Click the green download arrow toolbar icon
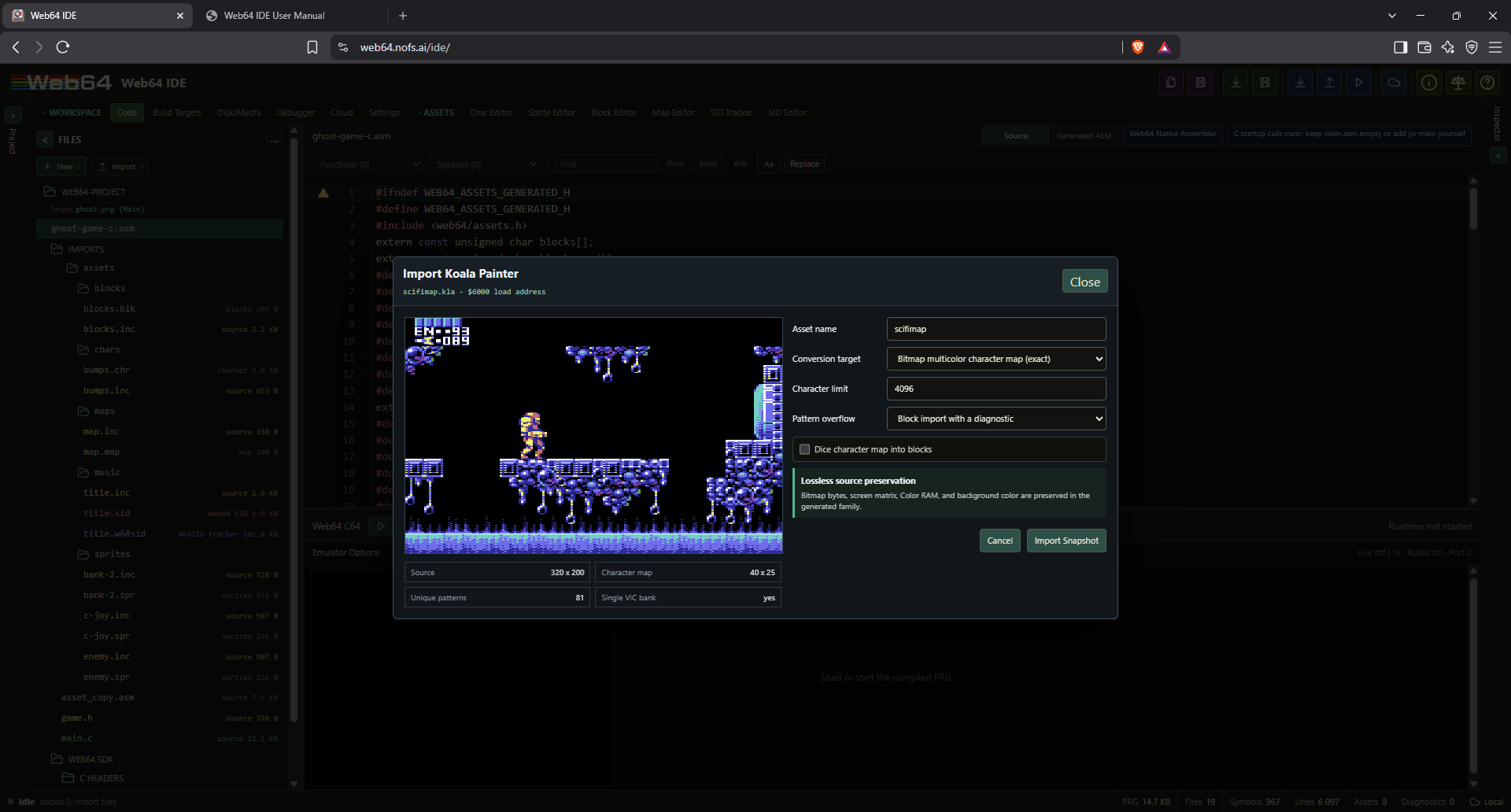Viewport: 1511px width, 812px height. 1236,83
